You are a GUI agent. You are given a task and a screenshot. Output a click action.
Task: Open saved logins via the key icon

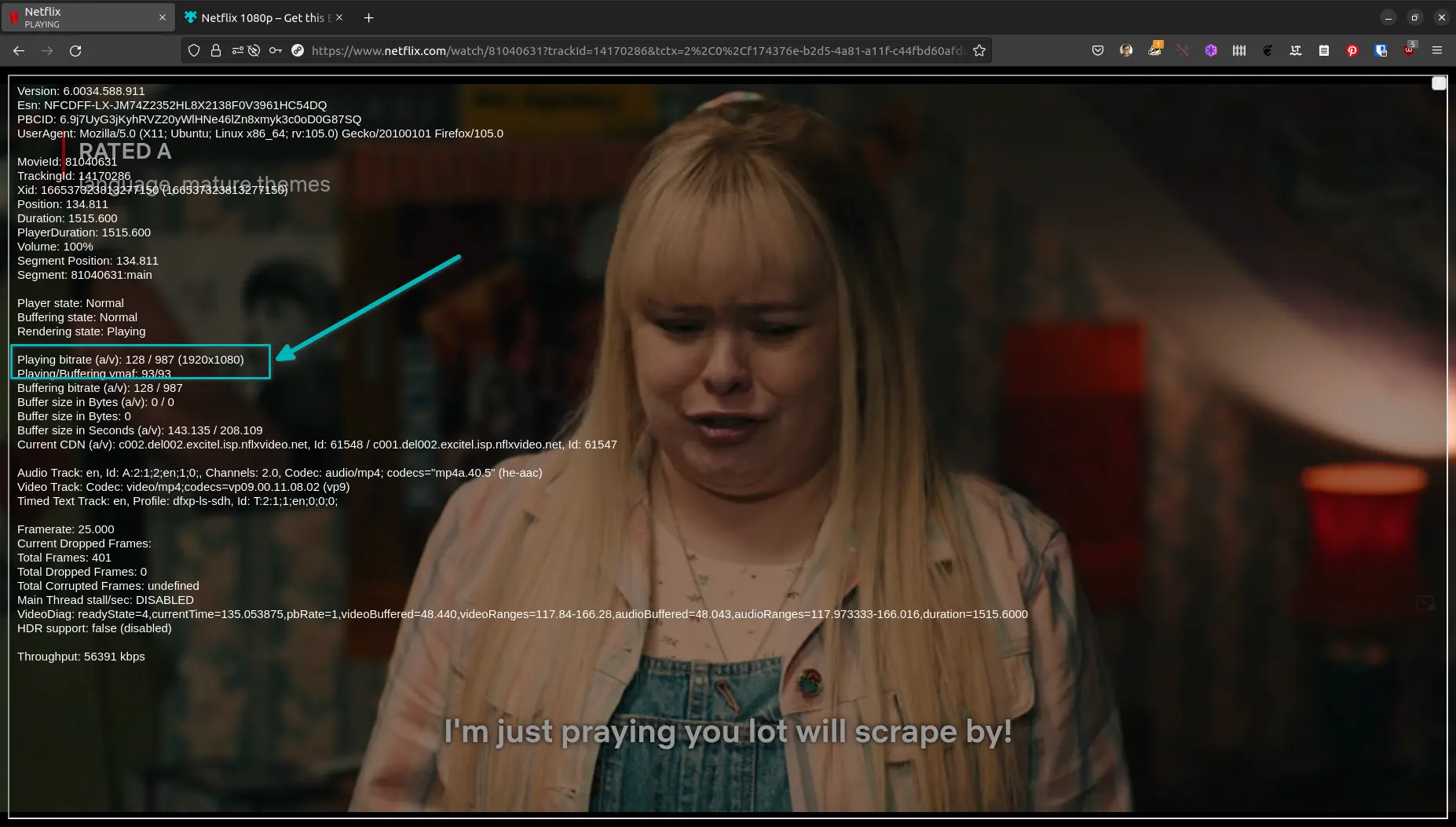pyautogui.click(x=275, y=50)
